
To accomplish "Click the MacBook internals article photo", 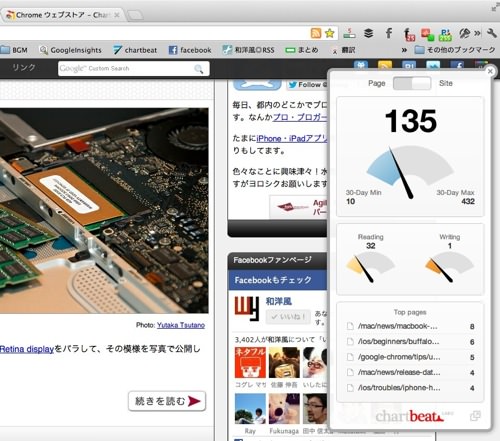I will coord(104,211).
